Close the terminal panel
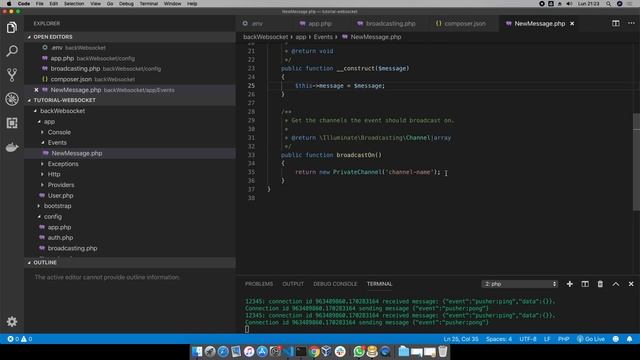This screenshot has height=360, width=640. tap(631, 284)
